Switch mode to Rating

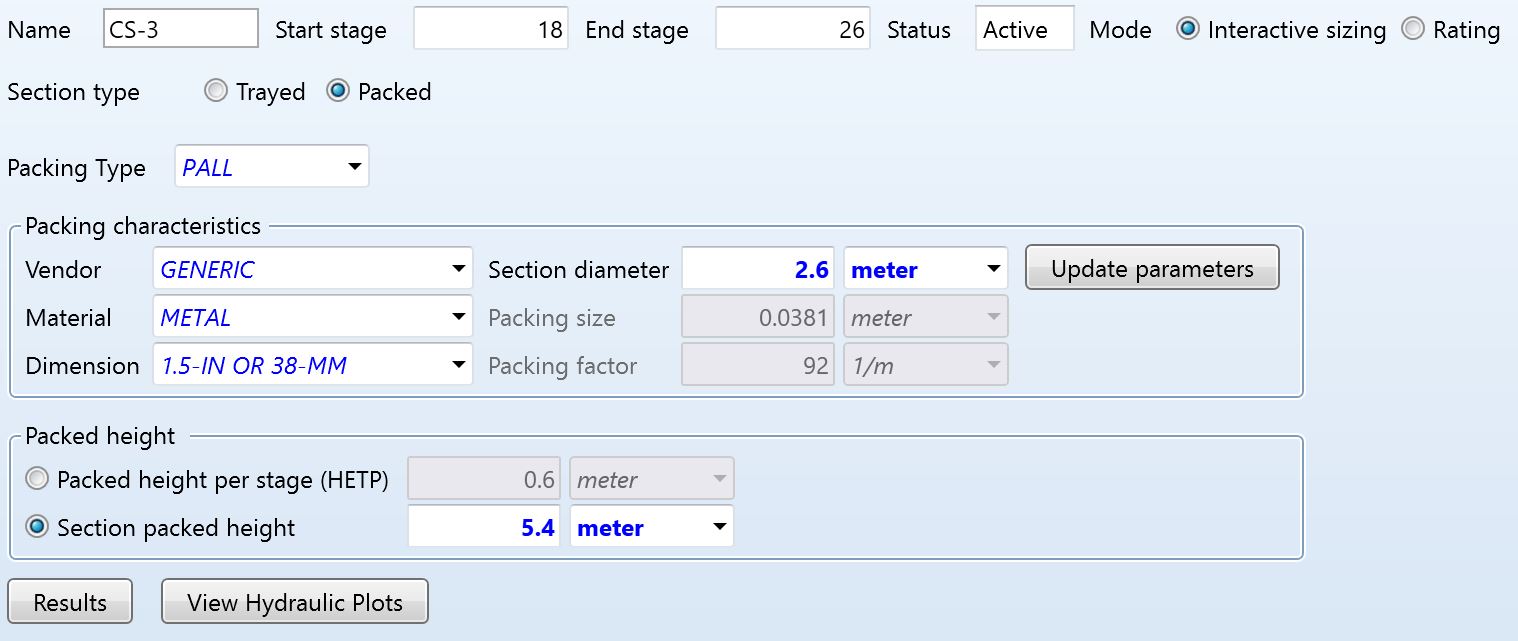tap(1413, 30)
